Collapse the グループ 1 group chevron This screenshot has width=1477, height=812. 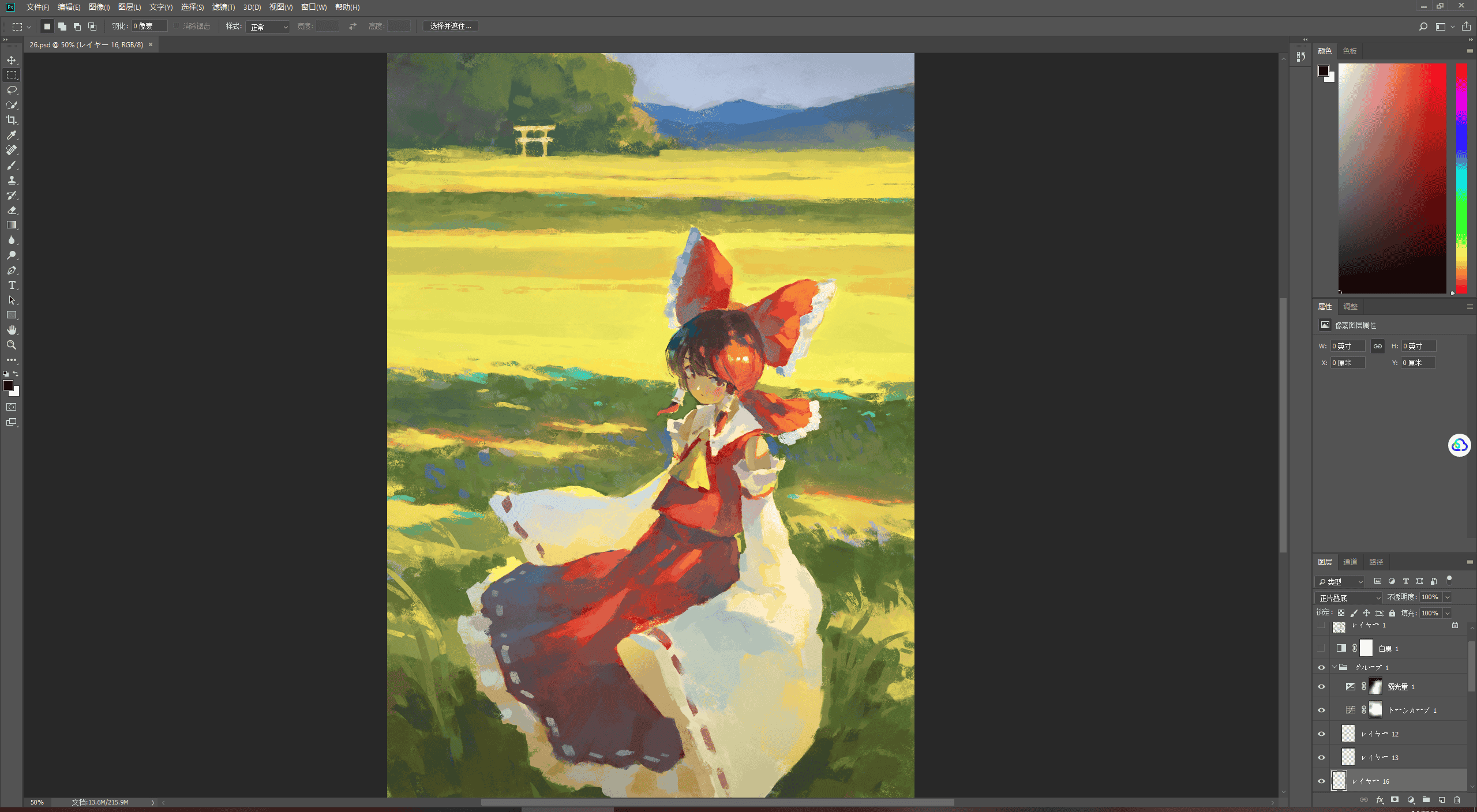[1334, 667]
